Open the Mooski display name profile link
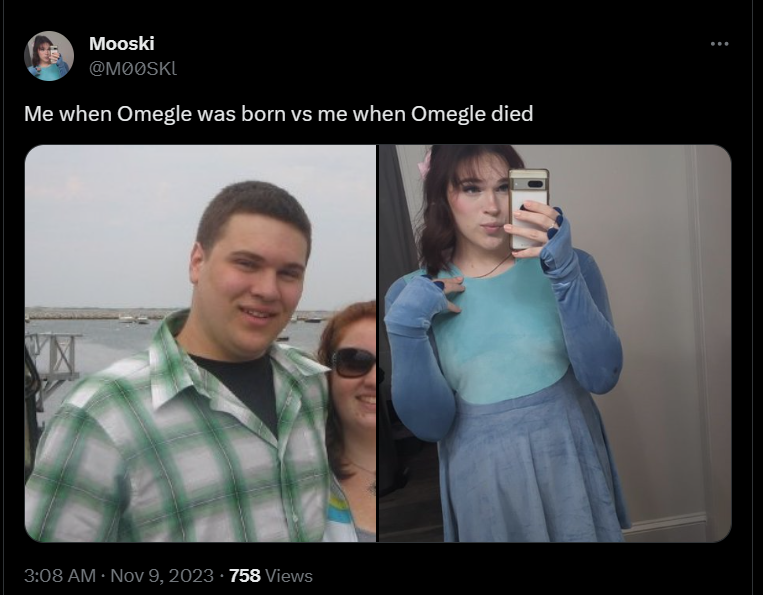763x595 pixels. coord(122,43)
